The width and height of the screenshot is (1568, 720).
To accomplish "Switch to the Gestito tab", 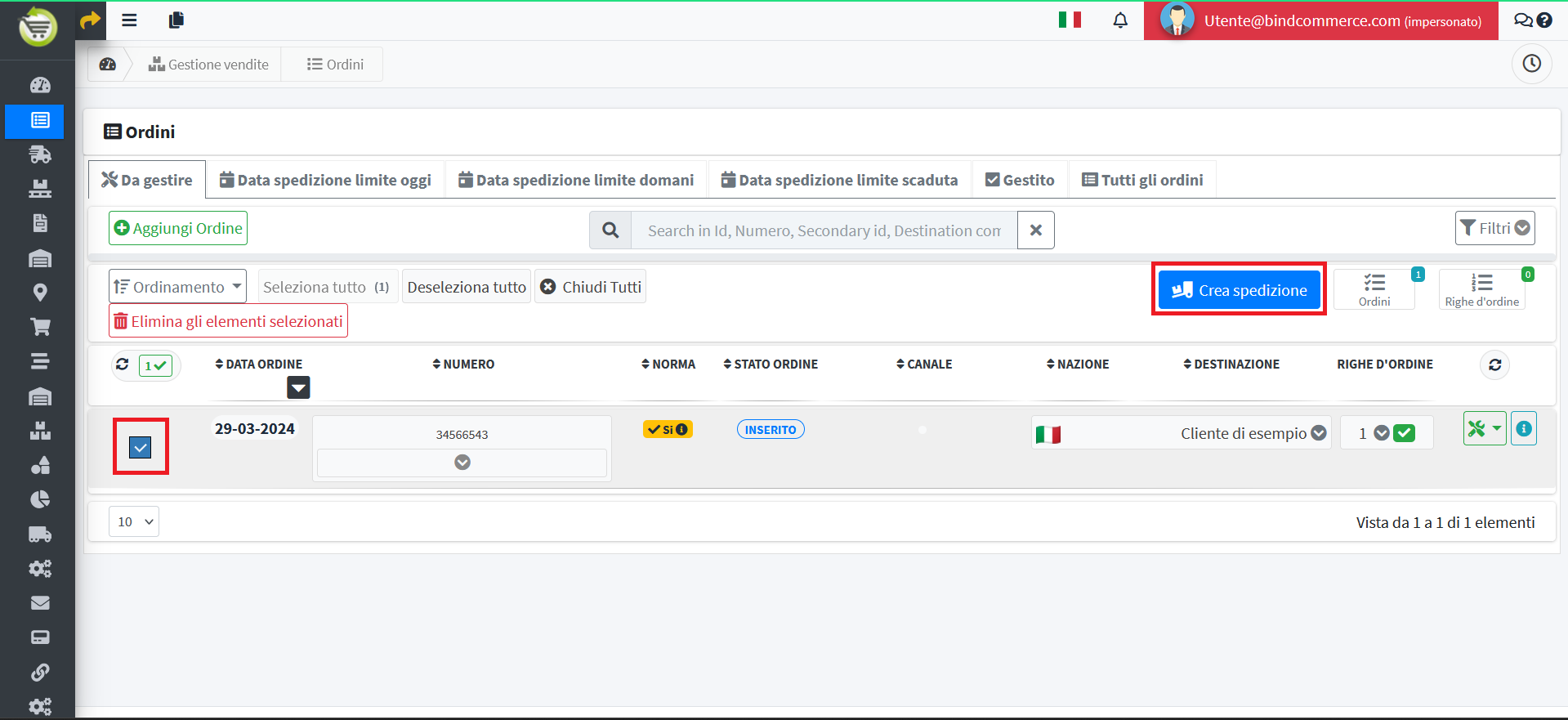I will pos(1020,180).
